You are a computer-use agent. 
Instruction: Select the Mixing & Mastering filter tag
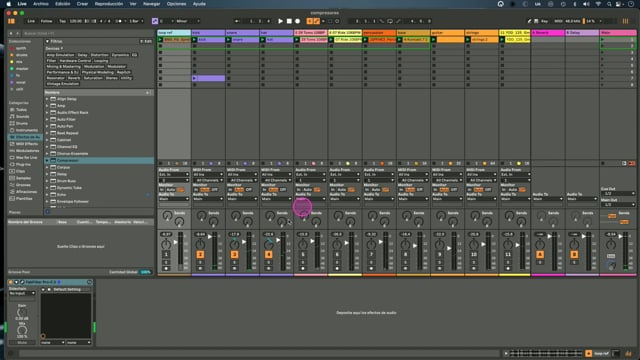(64, 66)
